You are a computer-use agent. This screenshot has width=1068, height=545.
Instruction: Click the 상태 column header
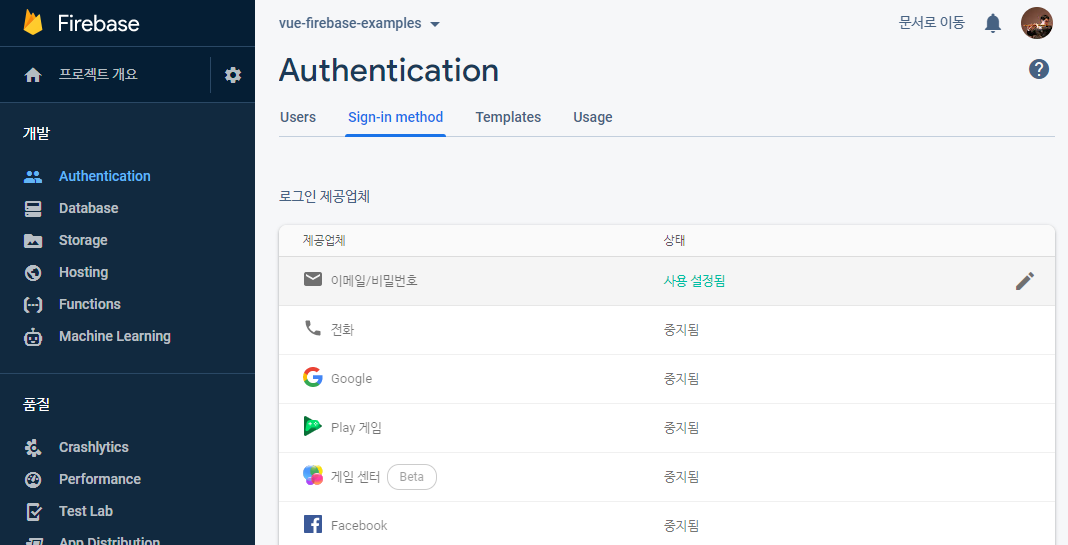(674, 240)
